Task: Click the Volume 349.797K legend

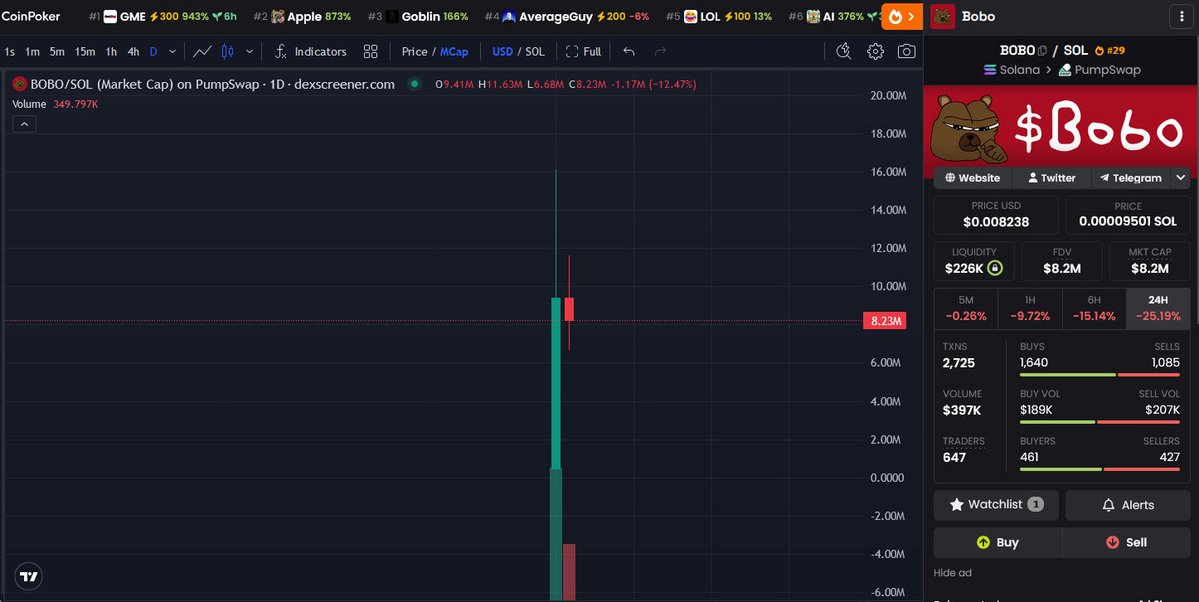Action: point(55,104)
